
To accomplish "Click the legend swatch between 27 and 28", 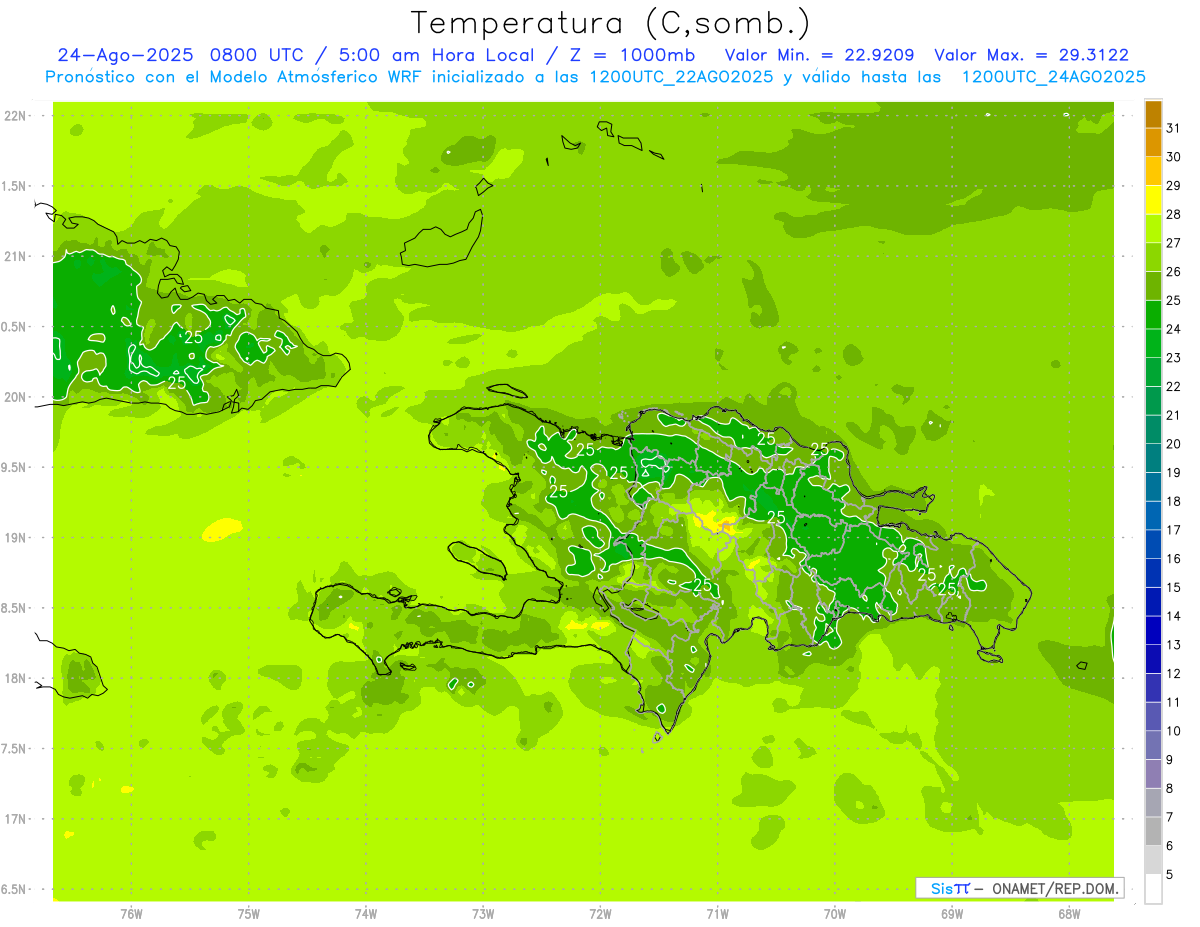I will pyautogui.click(x=1153, y=229).
